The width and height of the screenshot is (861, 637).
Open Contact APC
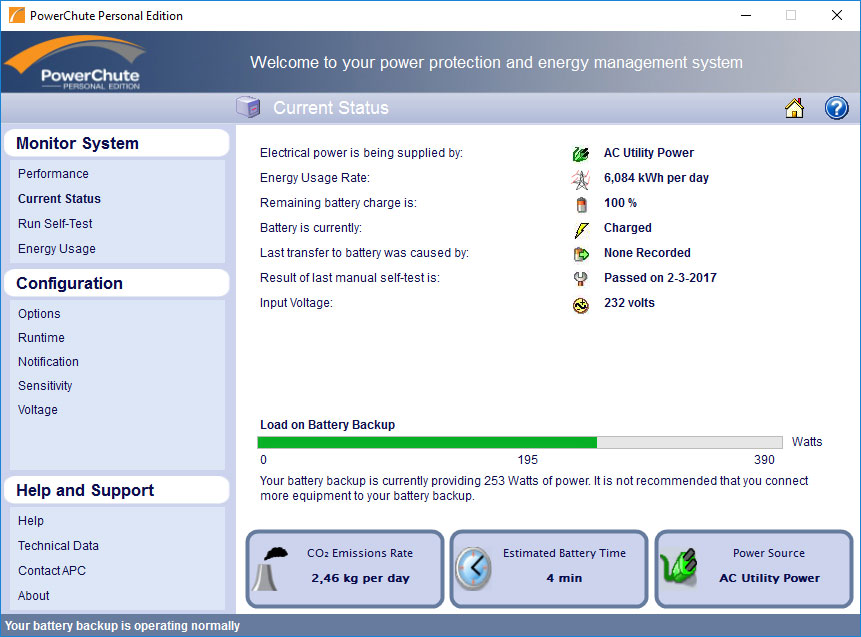click(x=52, y=571)
